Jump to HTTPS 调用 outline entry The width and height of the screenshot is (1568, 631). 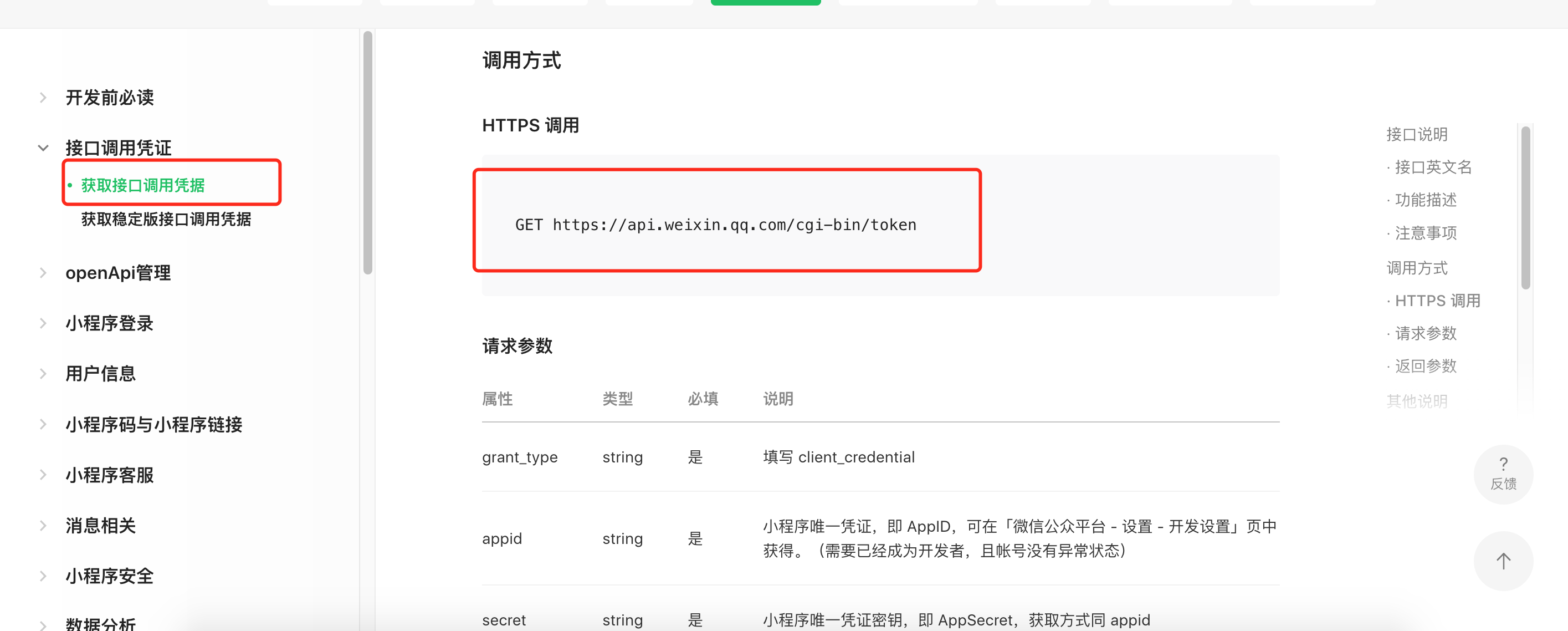[x=1437, y=301]
